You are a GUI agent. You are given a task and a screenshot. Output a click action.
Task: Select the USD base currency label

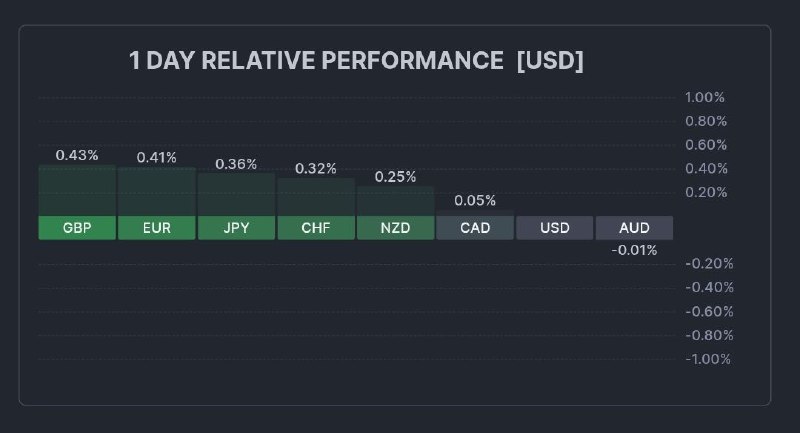coord(555,228)
